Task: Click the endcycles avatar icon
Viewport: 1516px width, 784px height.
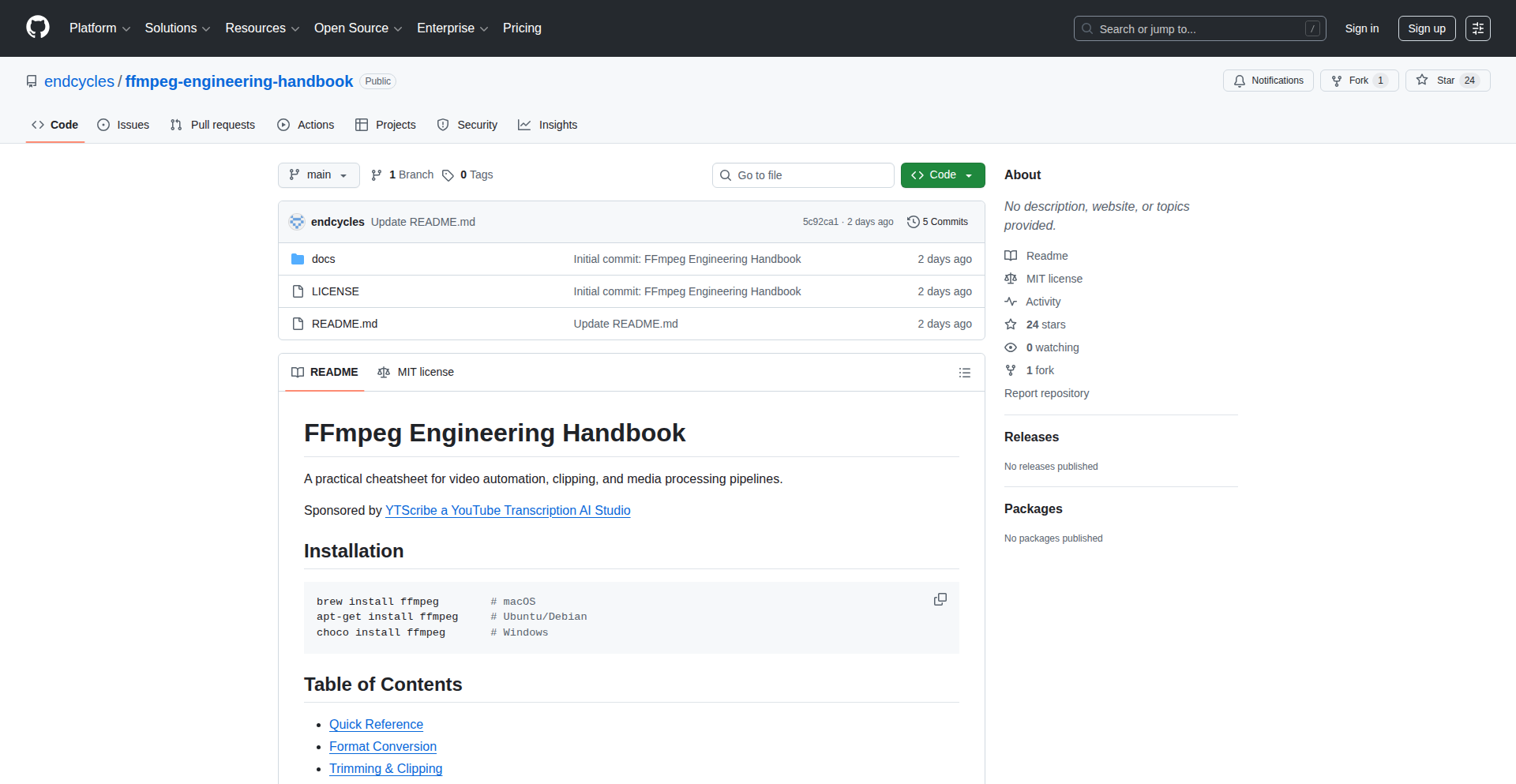Action: [x=297, y=222]
